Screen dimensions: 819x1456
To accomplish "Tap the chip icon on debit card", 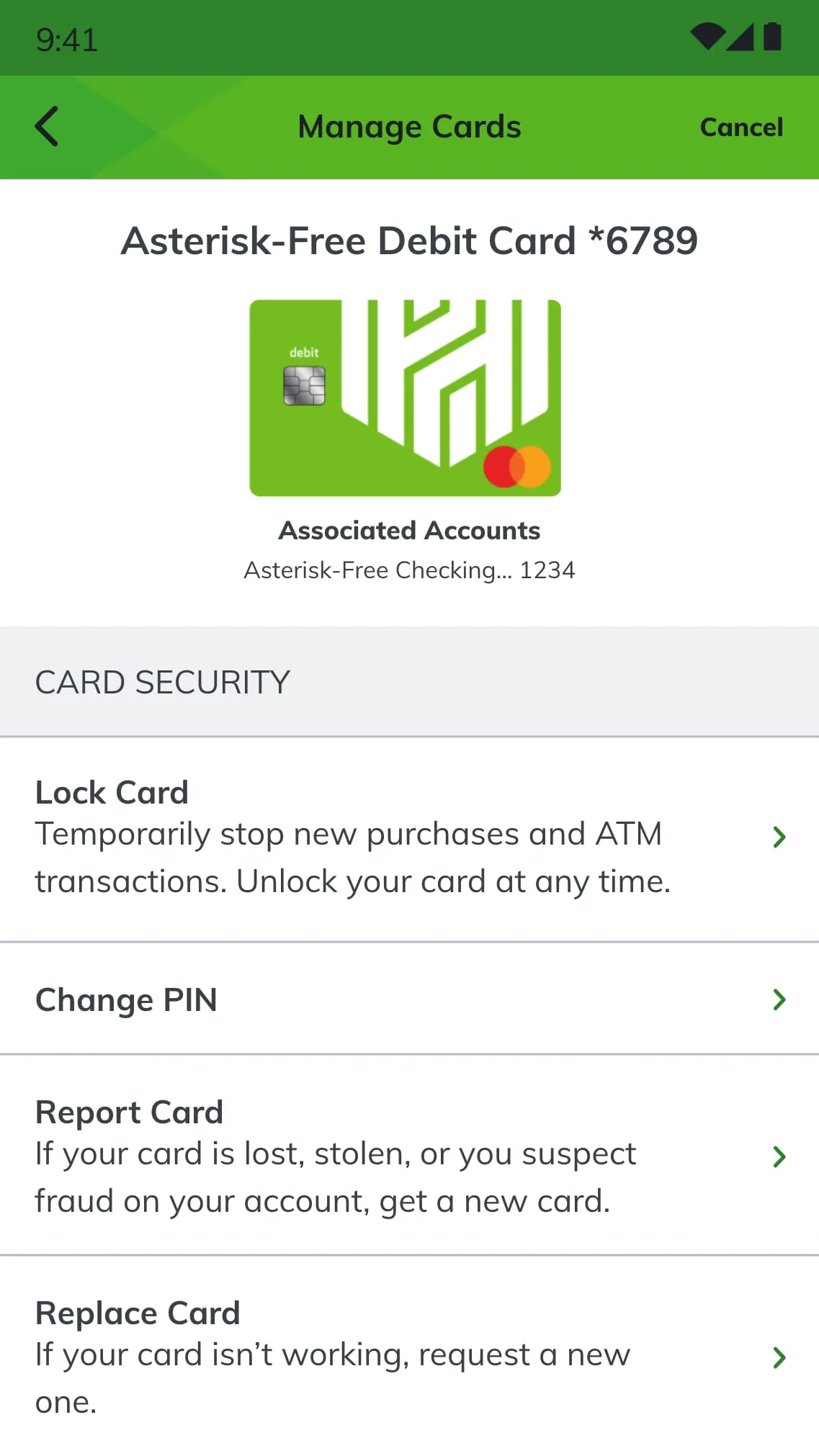I will pyautogui.click(x=304, y=386).
